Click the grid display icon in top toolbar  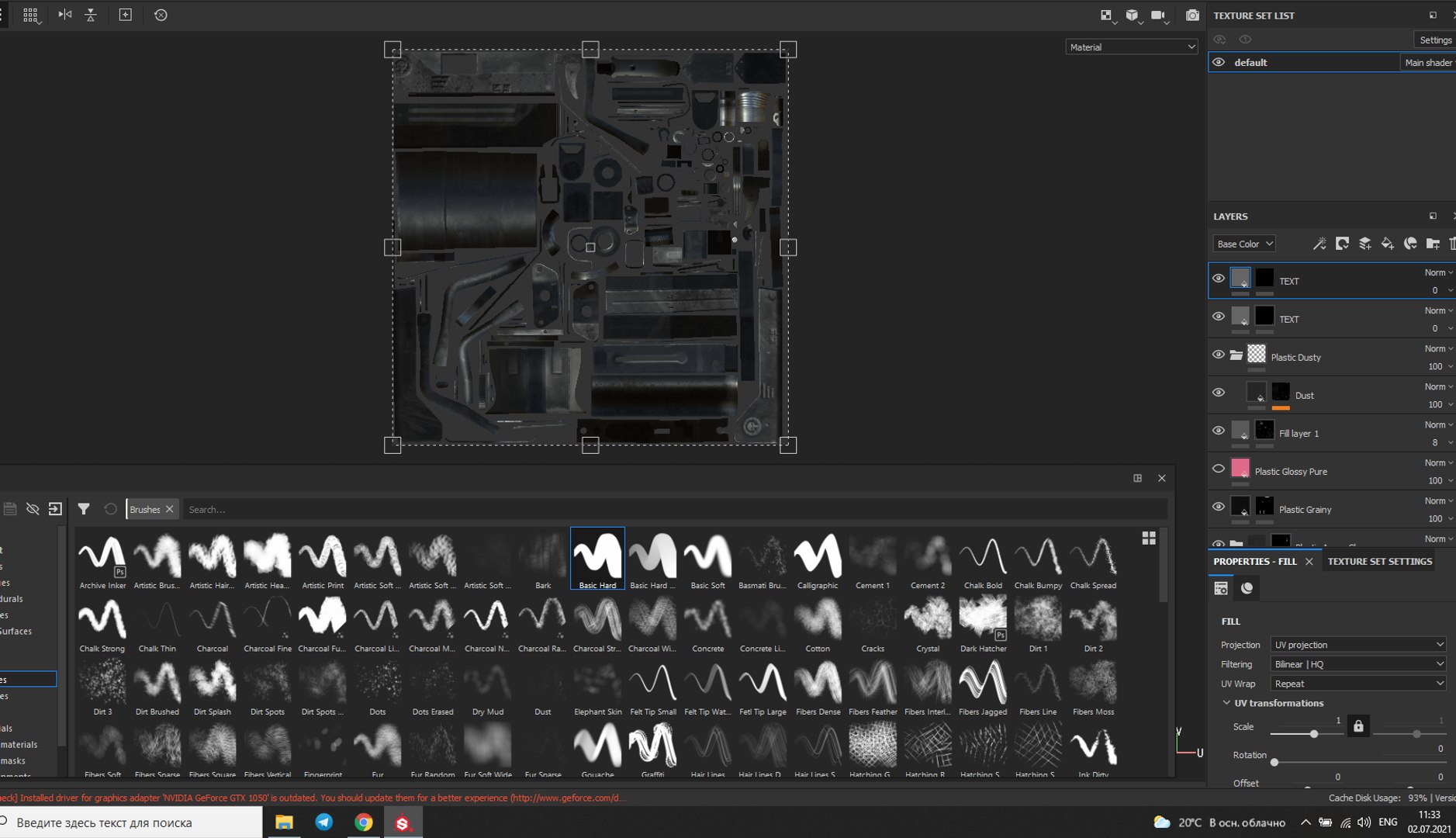30,15
